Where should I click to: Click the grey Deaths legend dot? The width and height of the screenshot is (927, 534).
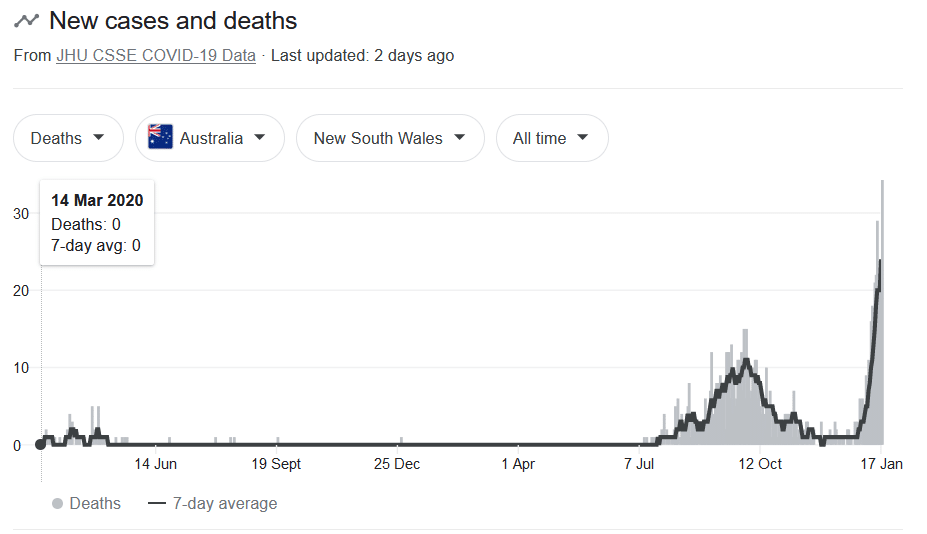coord(57,503)
